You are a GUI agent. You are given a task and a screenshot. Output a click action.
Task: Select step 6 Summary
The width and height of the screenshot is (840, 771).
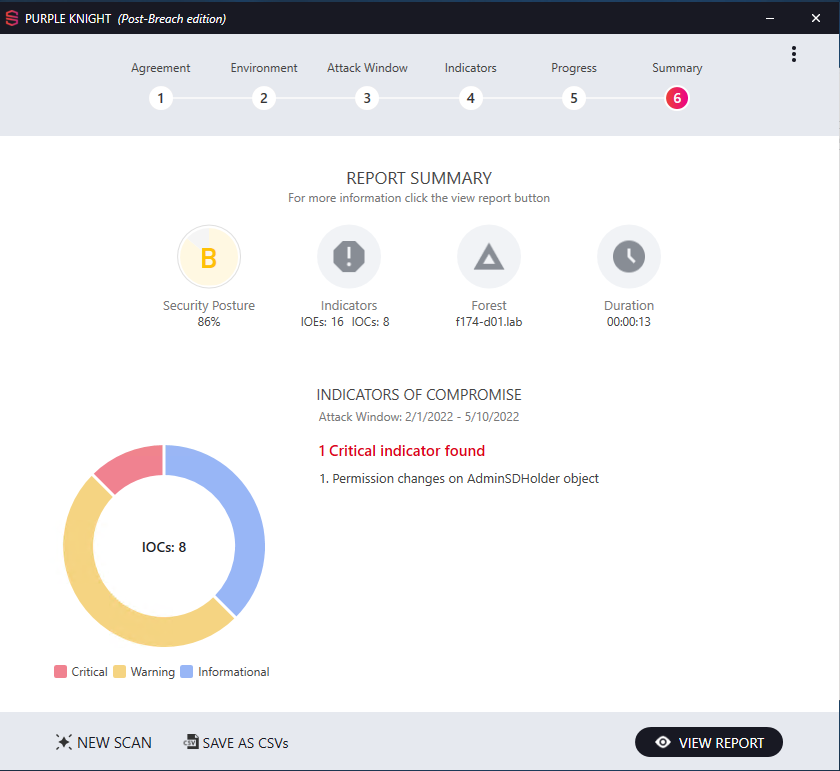click(677, 99)
